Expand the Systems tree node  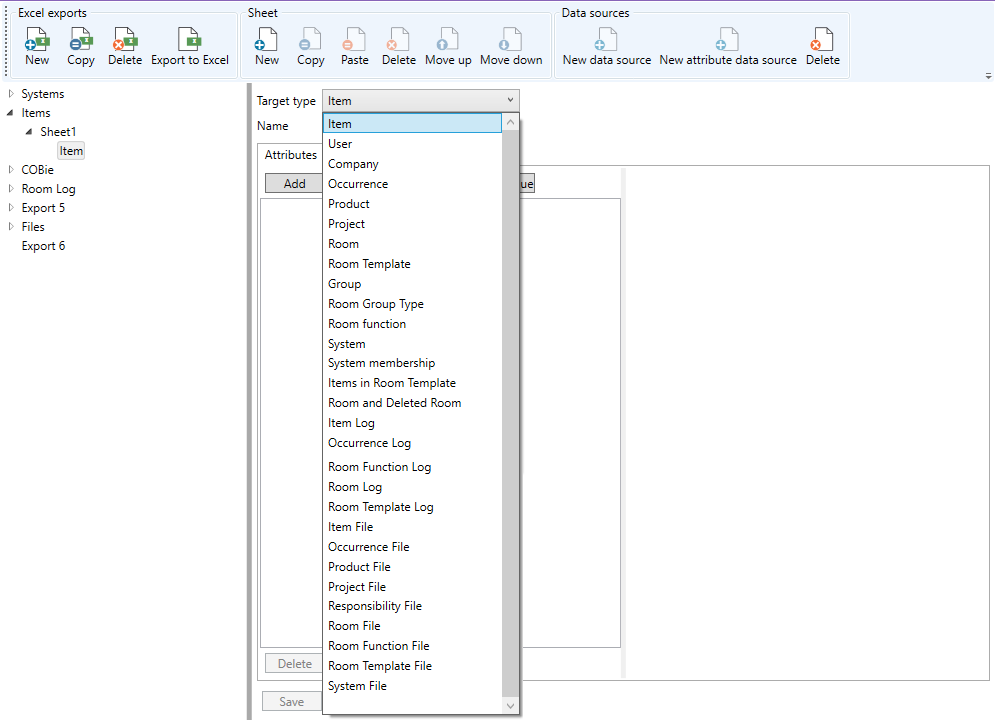(x=11, y=94)
